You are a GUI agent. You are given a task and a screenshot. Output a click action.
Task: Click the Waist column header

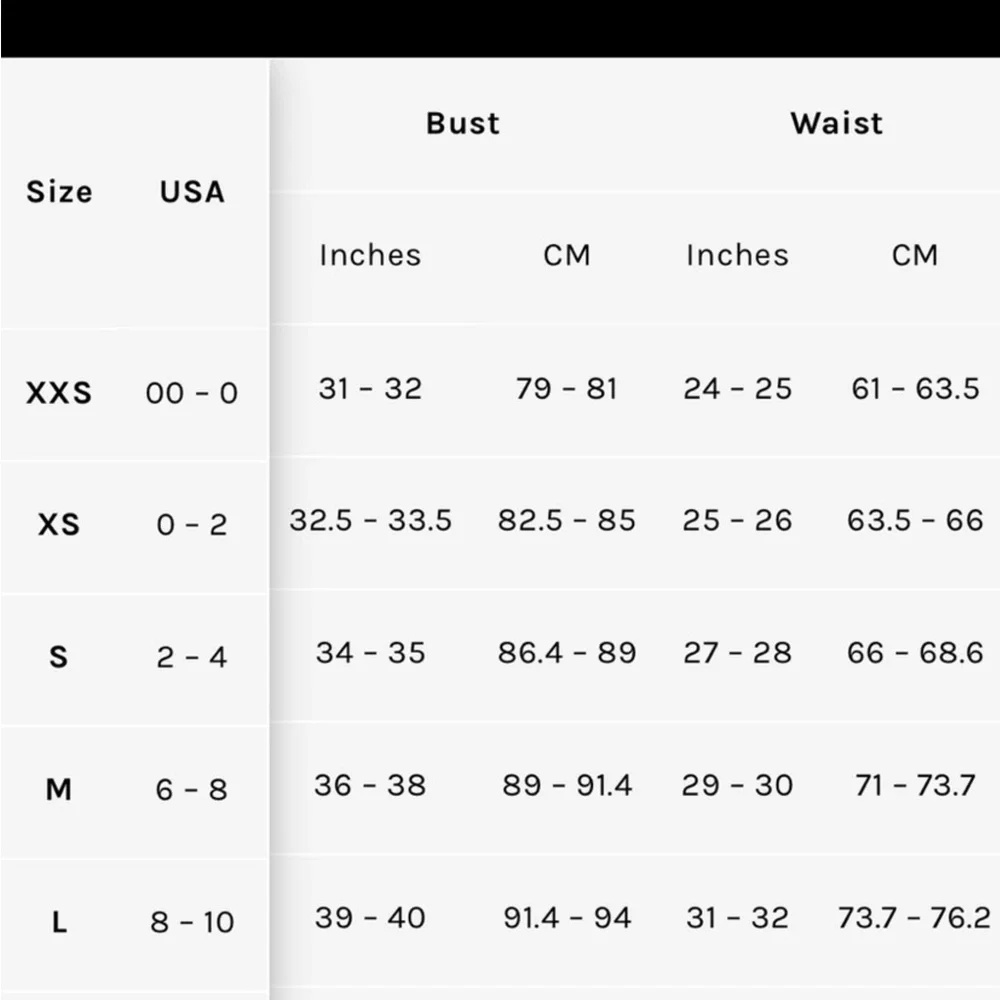[x=837, y=123]
